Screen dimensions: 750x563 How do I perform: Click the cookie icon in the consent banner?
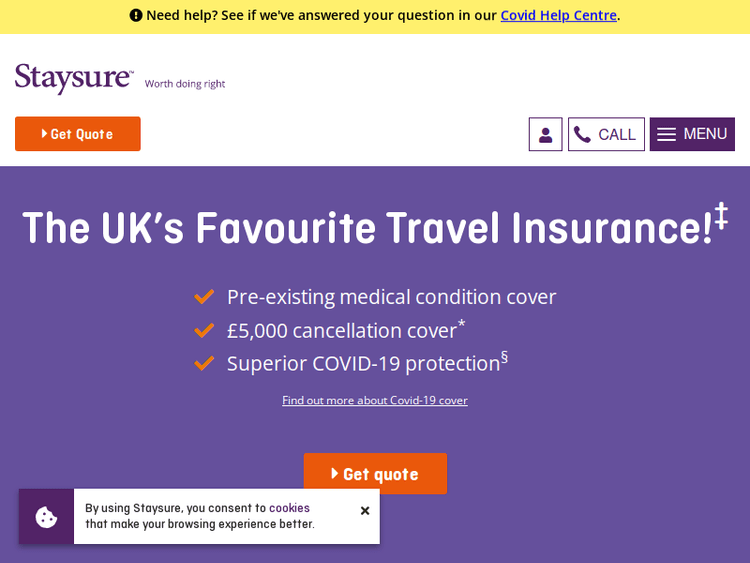click(46, 517)
